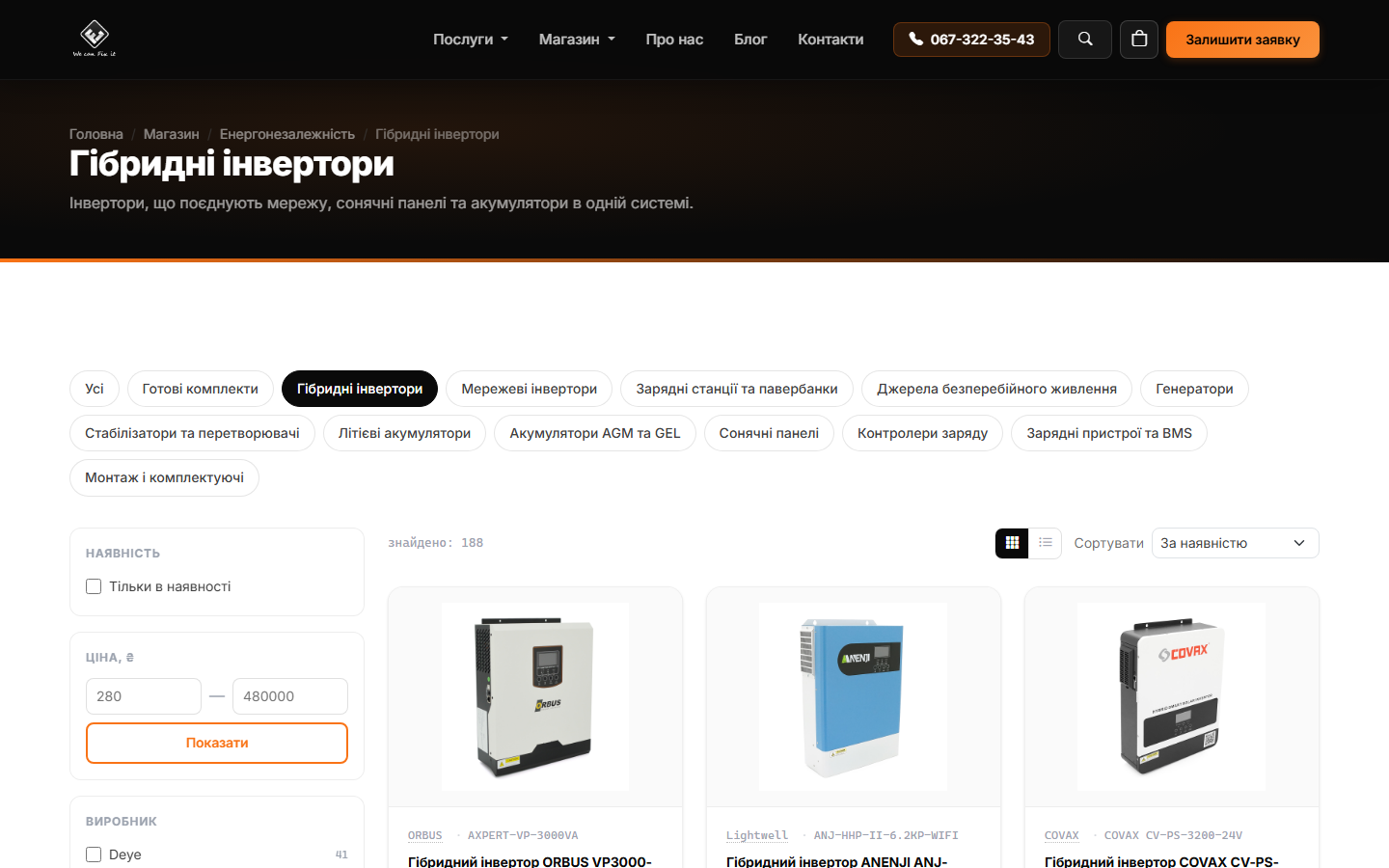
Task: Click the minimum price field 280
Action: (144, 696)
